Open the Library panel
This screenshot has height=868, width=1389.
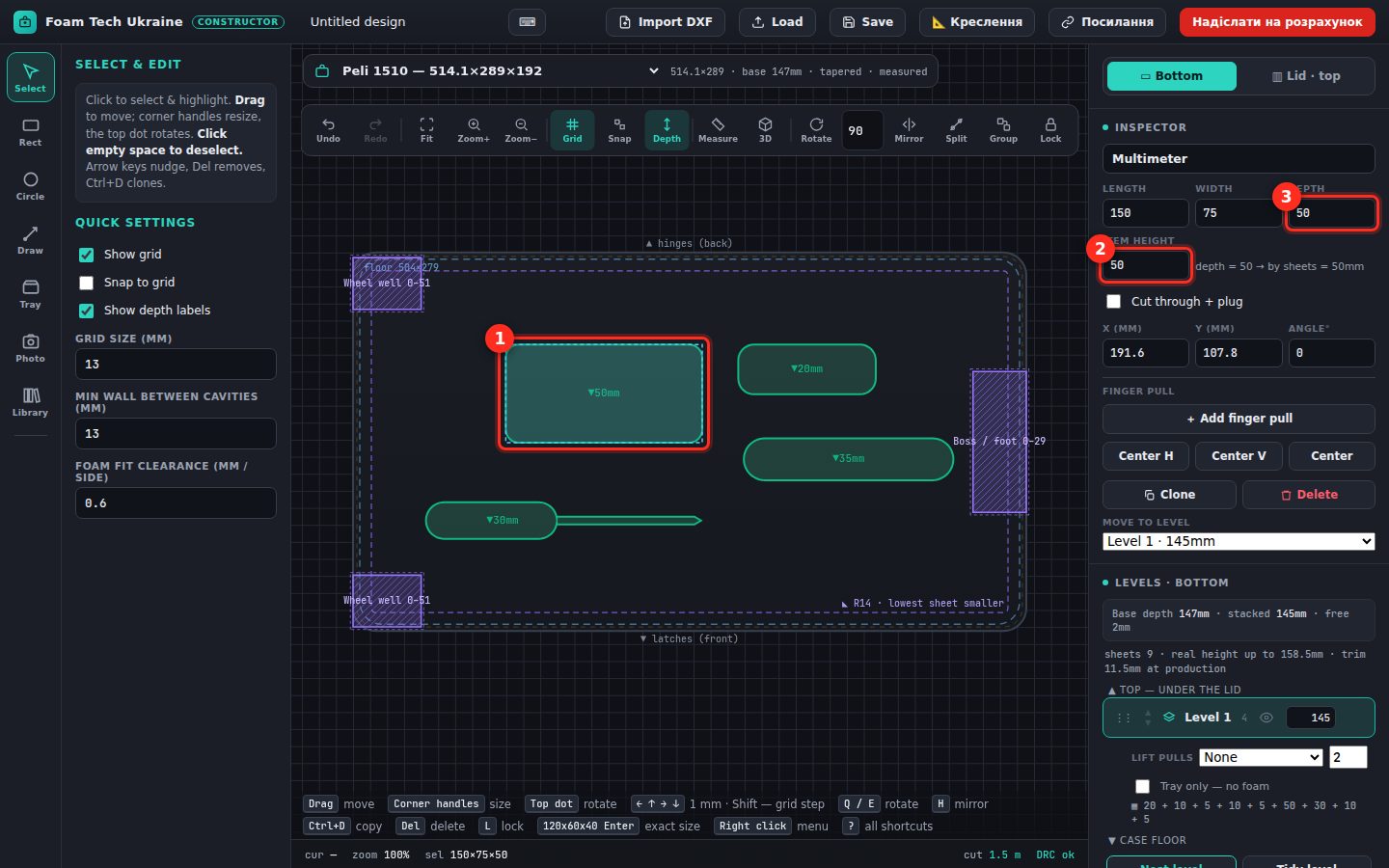pyautogui.click(x=30, y=401)
